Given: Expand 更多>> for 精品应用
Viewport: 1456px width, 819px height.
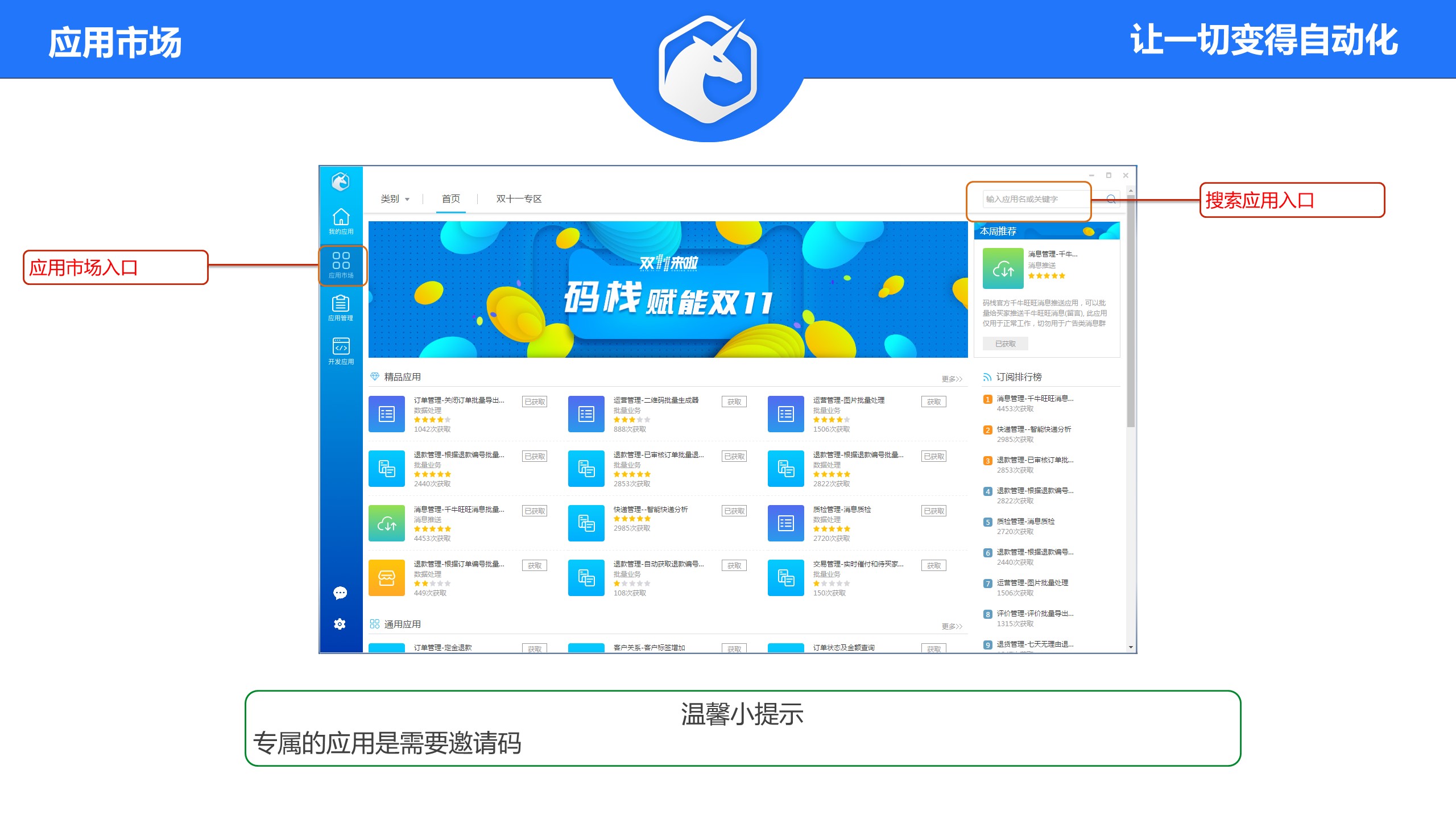Looking at the screenshot, I should 952,379.
